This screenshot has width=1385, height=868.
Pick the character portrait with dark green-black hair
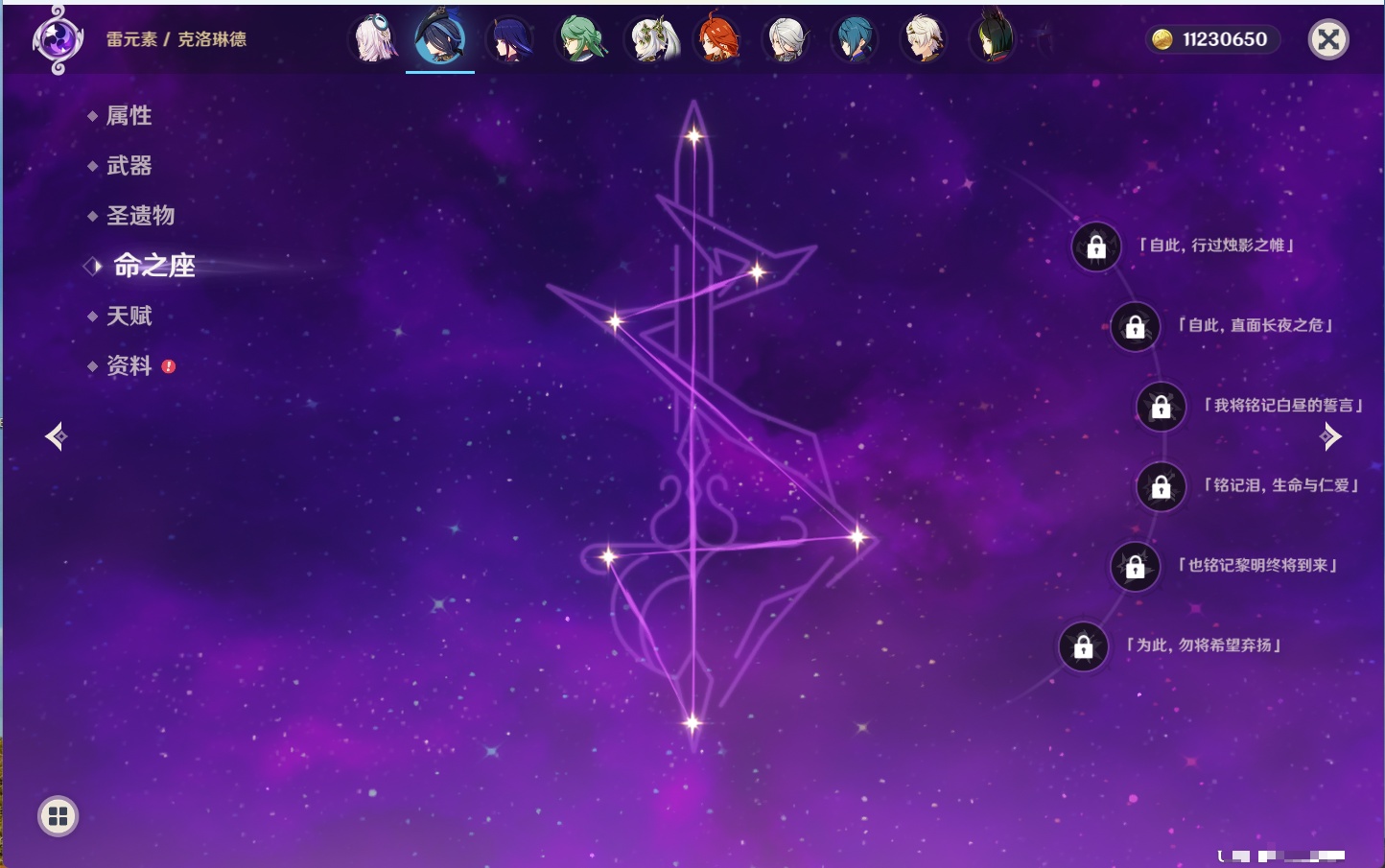[x=992, y=39]
